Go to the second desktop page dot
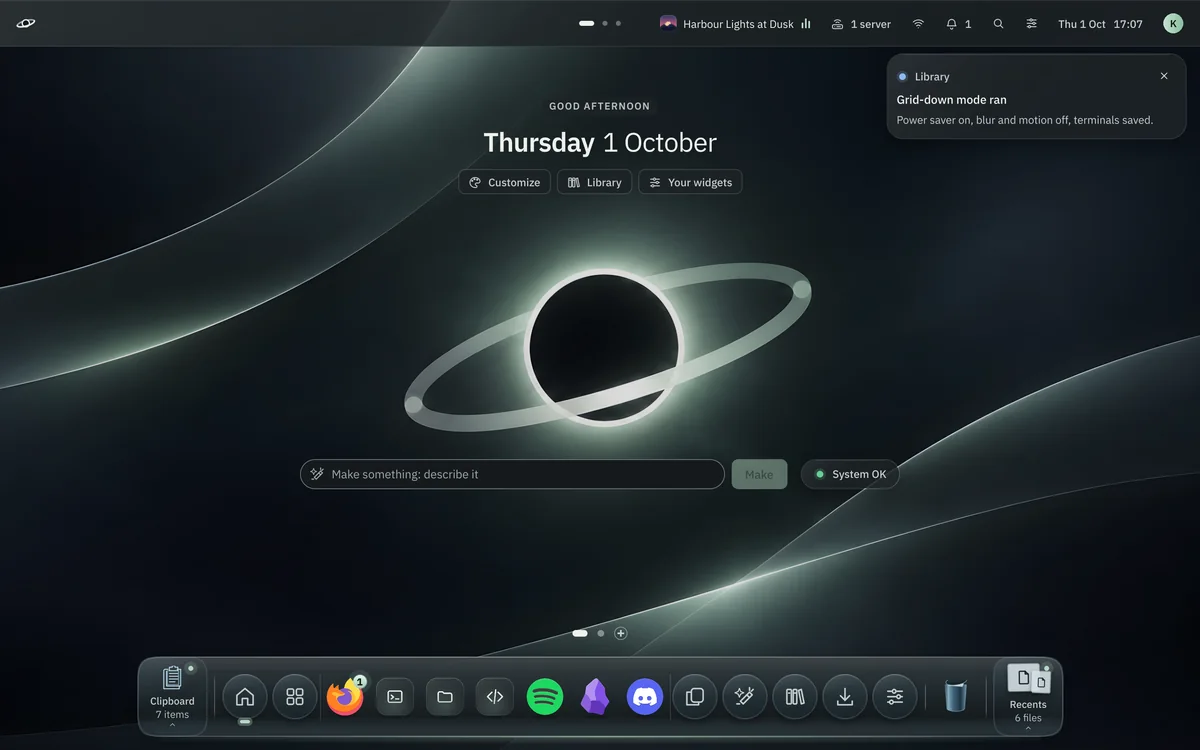 click(x=600, y=633)
